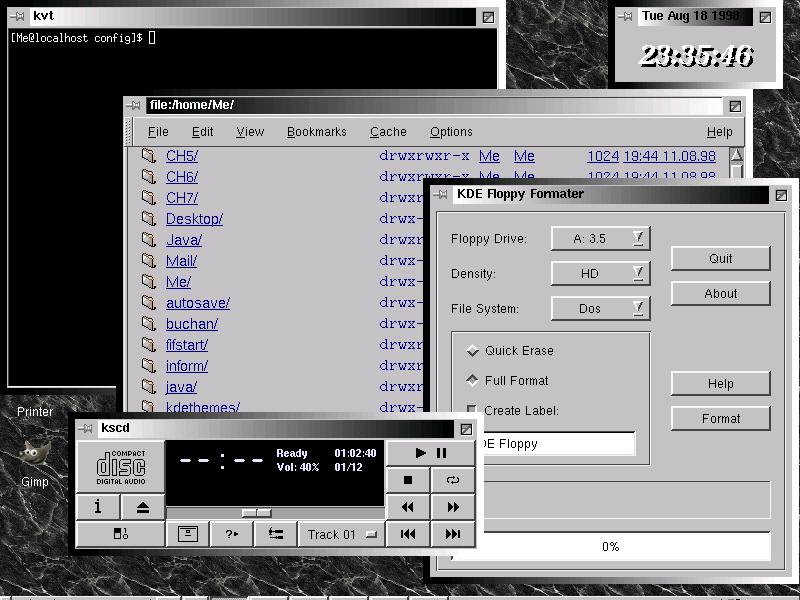Open the Track 01 selector in kscd
This screenshot has width=800, height=600.
coord(341,534)
